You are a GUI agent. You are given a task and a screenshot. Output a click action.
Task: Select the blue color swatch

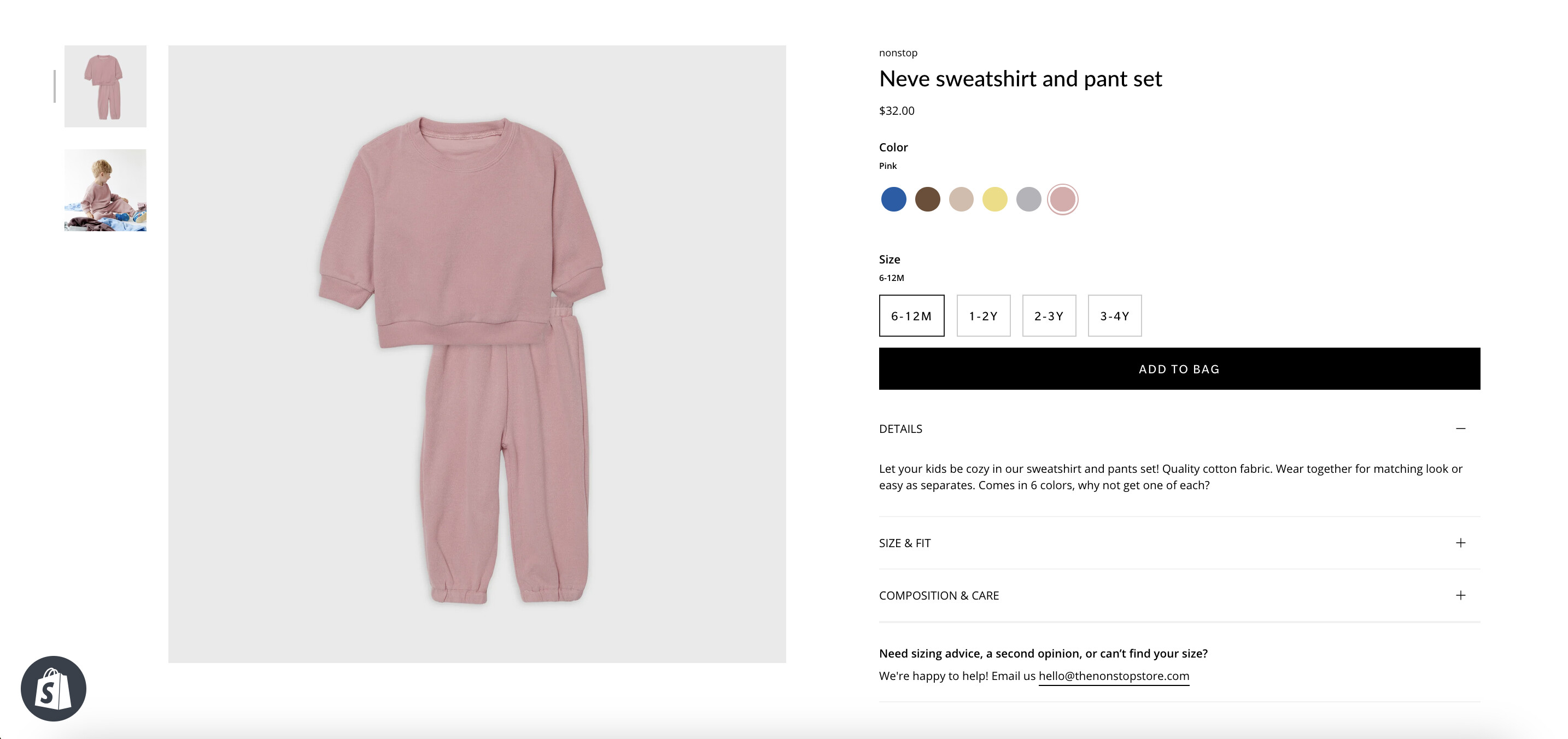tap(893, 199)
